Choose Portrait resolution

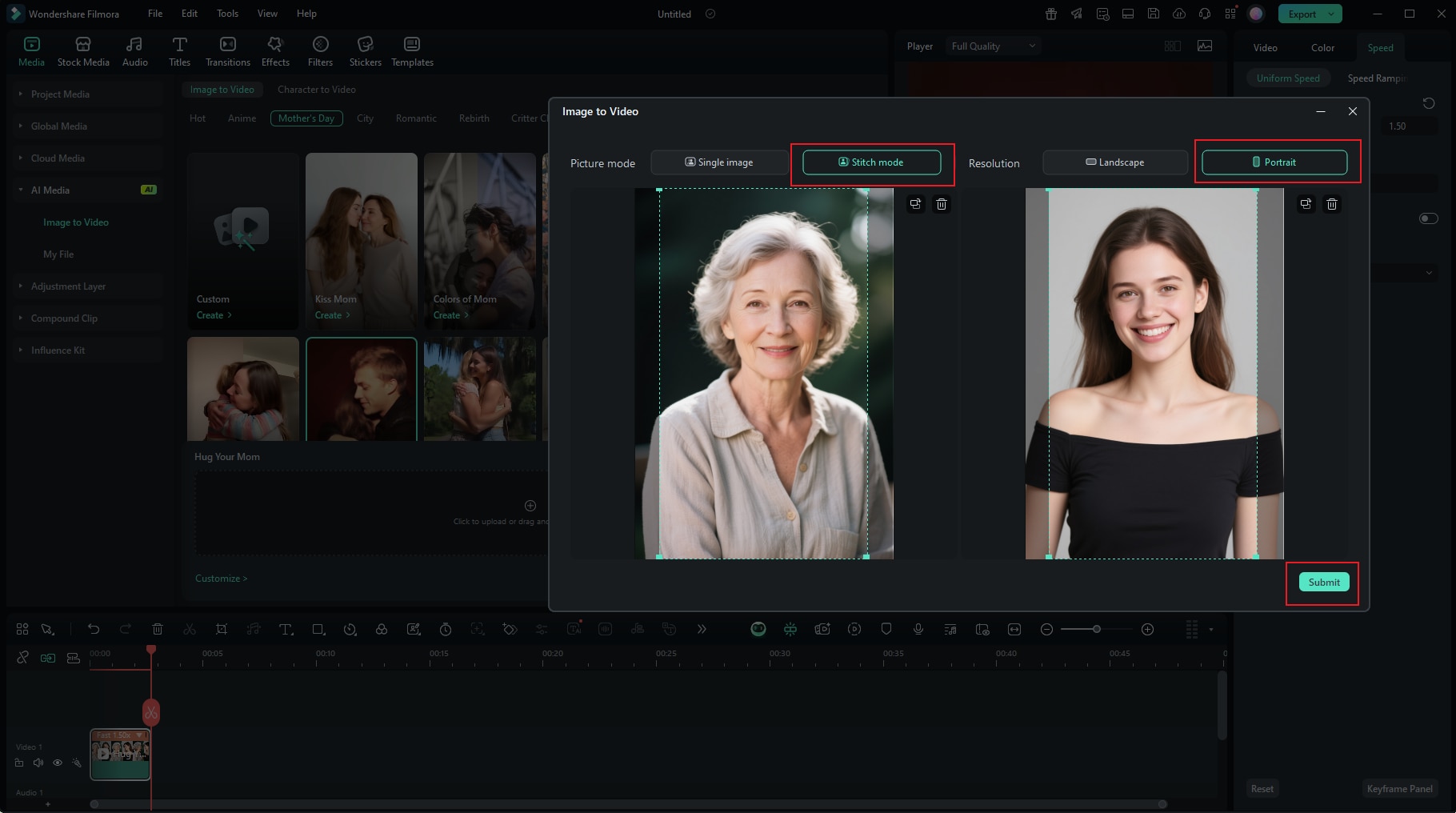tap(1274, 162)
